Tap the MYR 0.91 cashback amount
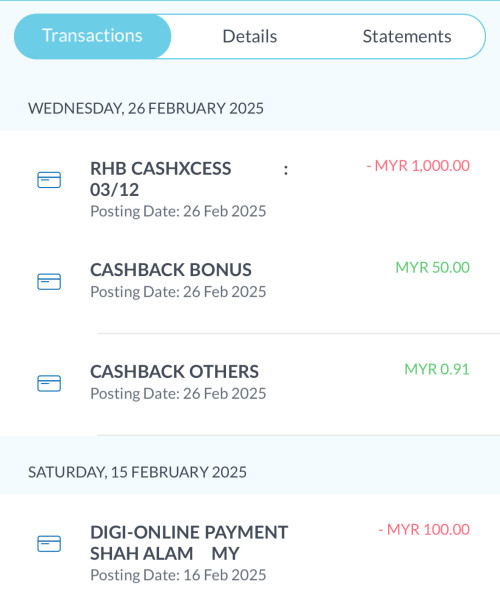This screenshot has height=592, width=500. point(437,369)
